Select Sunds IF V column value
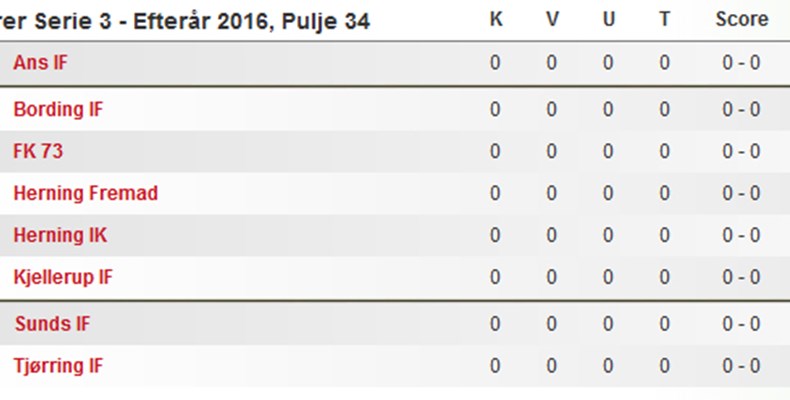This screenshot has width=790, height=400. (x=552, y=323)
